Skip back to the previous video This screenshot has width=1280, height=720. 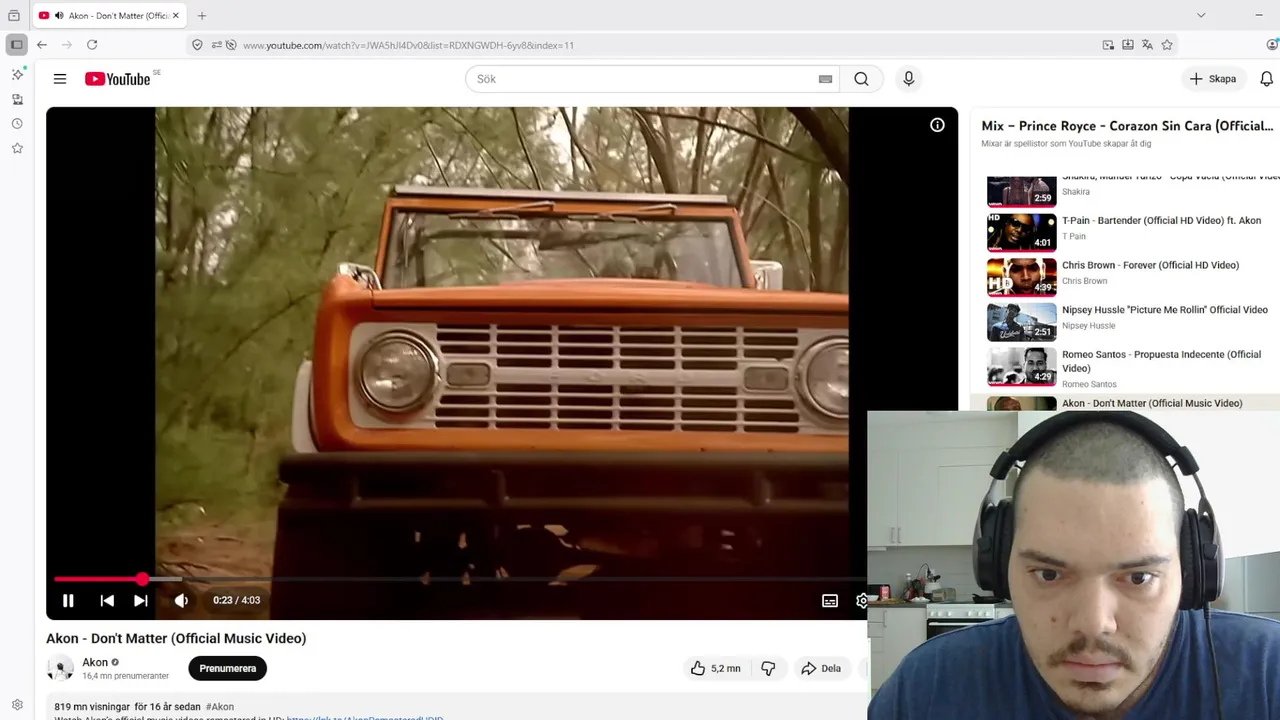point(107,600)
